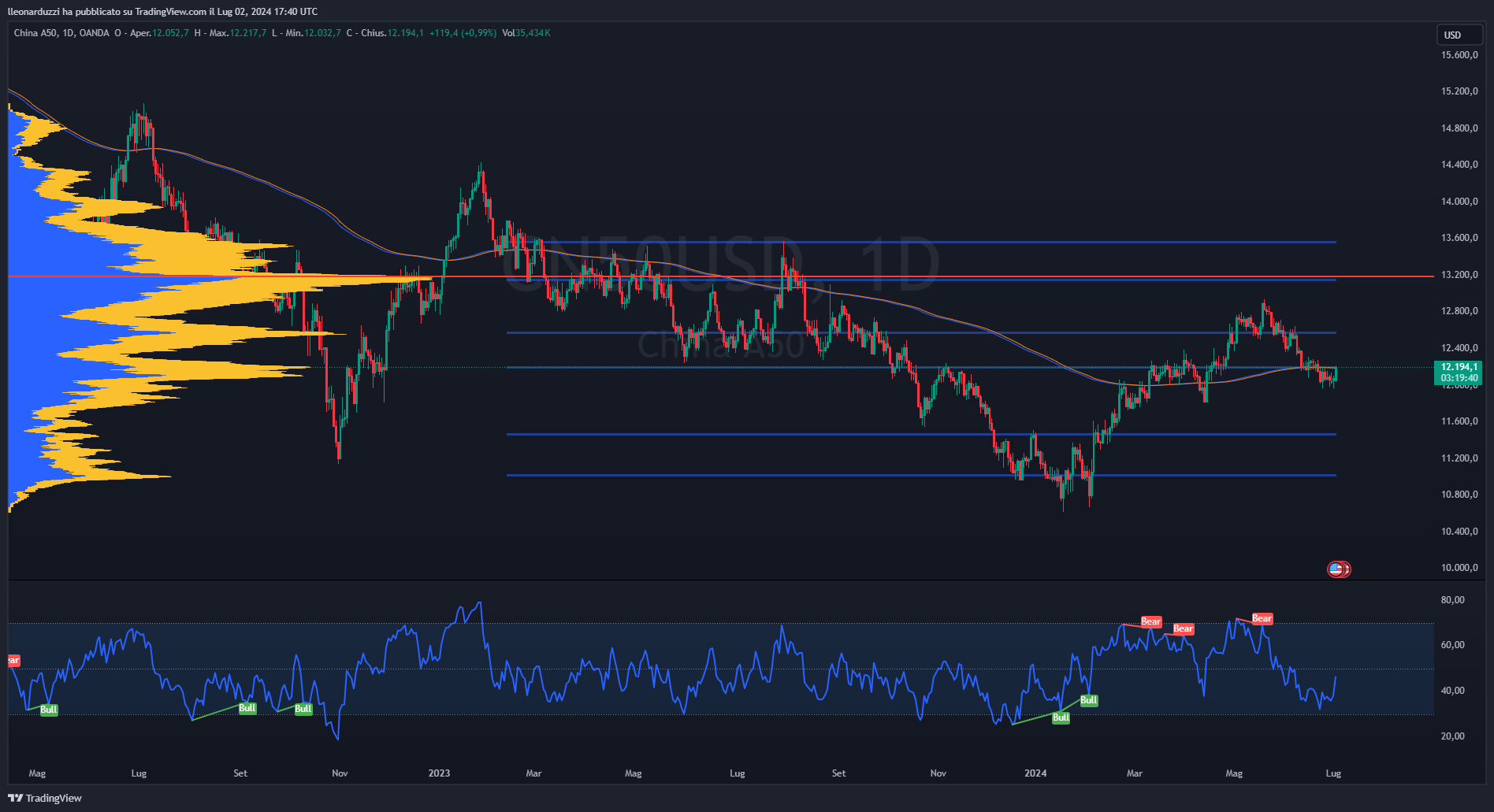The height and width of the screenshot is (812, 1494).
Task: Open the USD currency selector
Action: coord(1459,35)
